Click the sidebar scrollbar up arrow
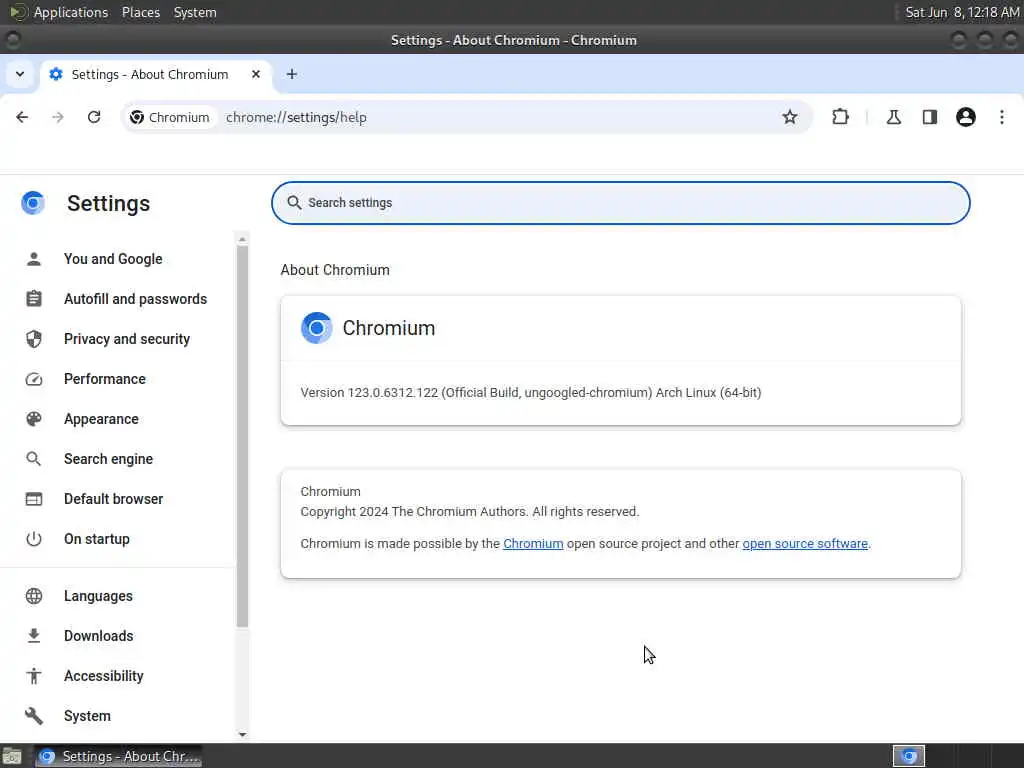The image size is (1024, 768). pos(242,240)
